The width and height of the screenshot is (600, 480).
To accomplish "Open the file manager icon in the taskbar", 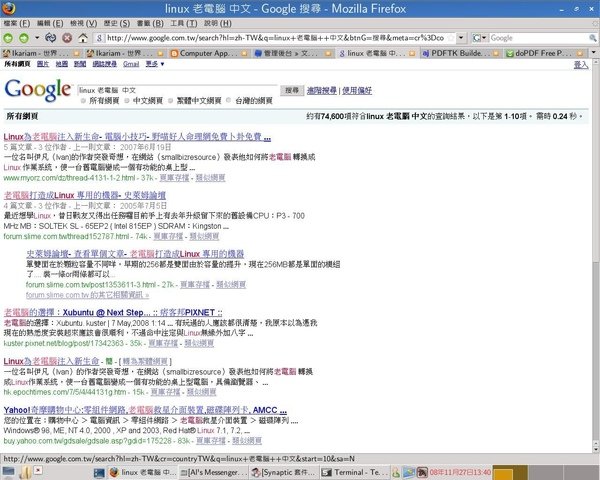I will point(25,472).
